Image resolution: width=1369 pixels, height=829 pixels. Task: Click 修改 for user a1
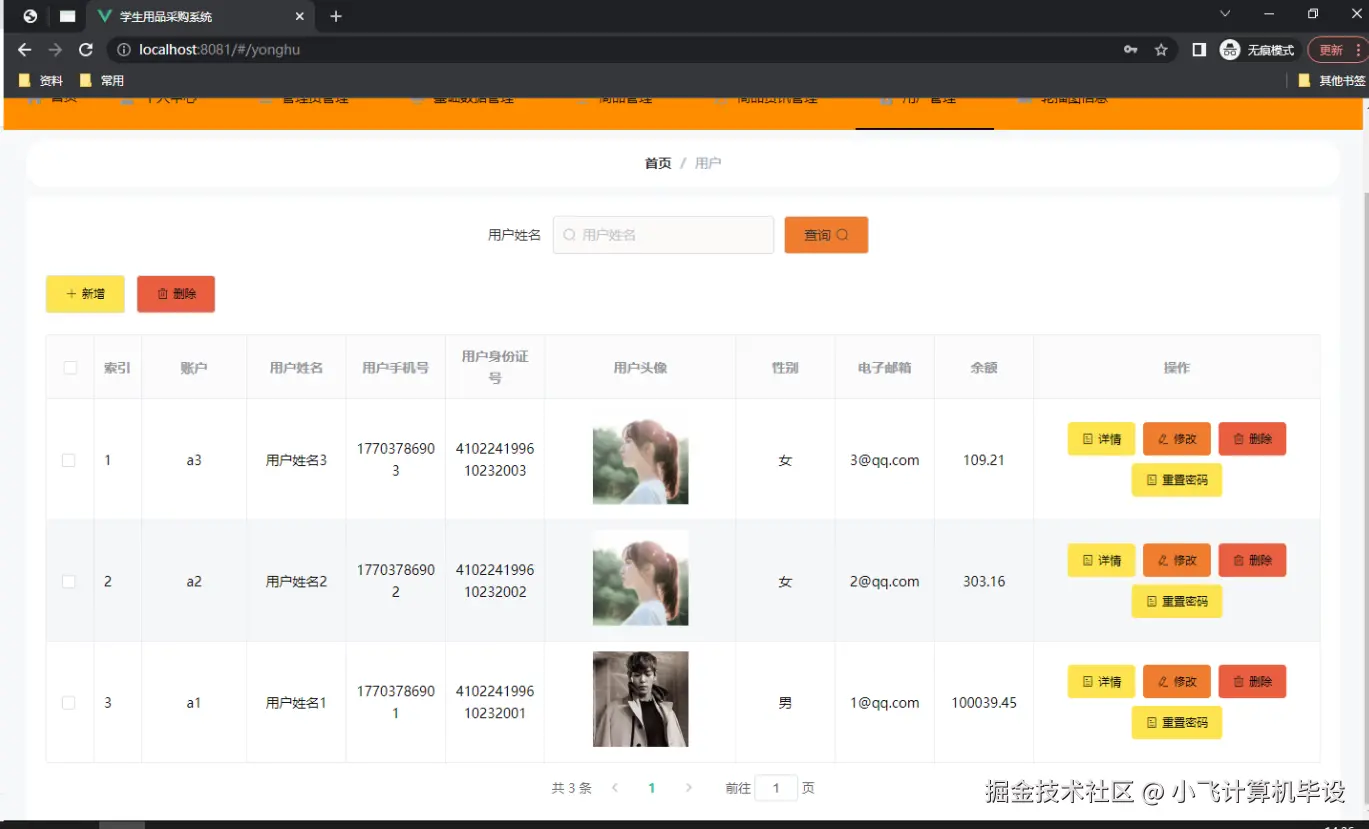1177,681
